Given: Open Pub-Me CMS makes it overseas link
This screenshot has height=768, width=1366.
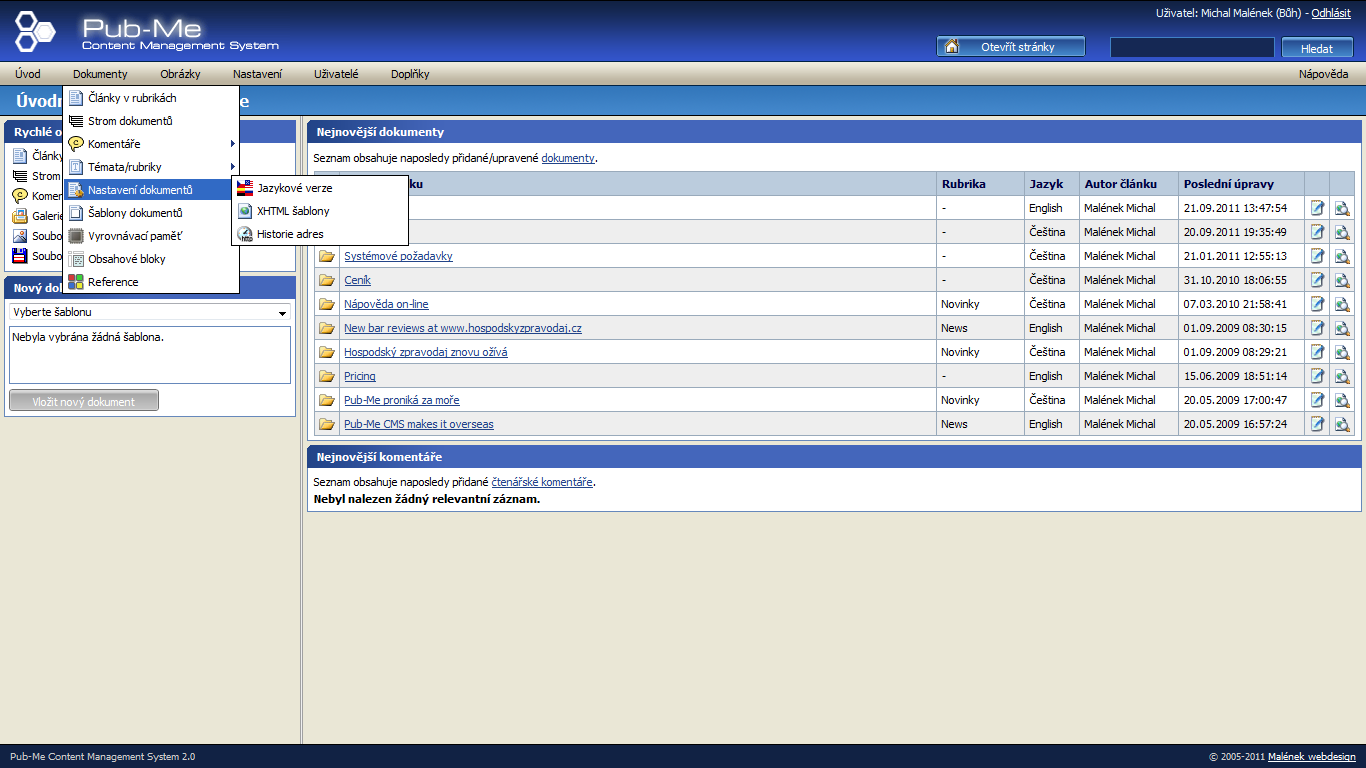Looking at the screenshot, I should pos(419,424).
